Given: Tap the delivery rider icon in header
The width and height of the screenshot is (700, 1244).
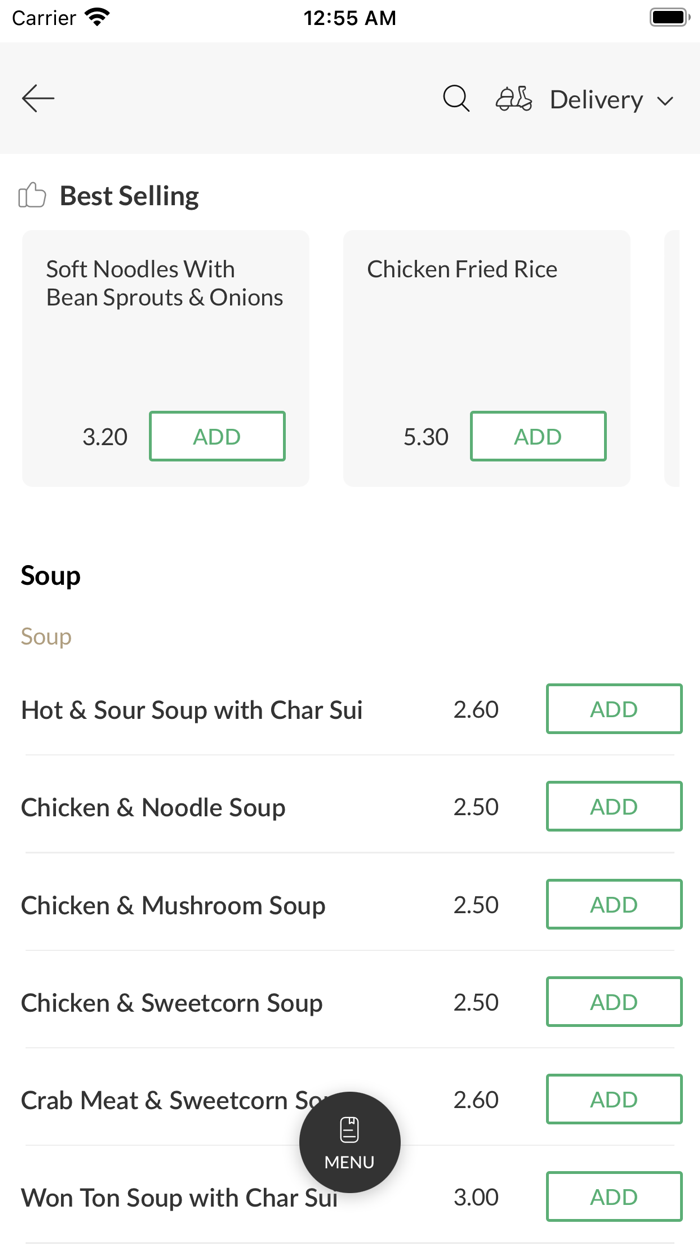Looking at the screenshot, I should click(x=513, y=98).
